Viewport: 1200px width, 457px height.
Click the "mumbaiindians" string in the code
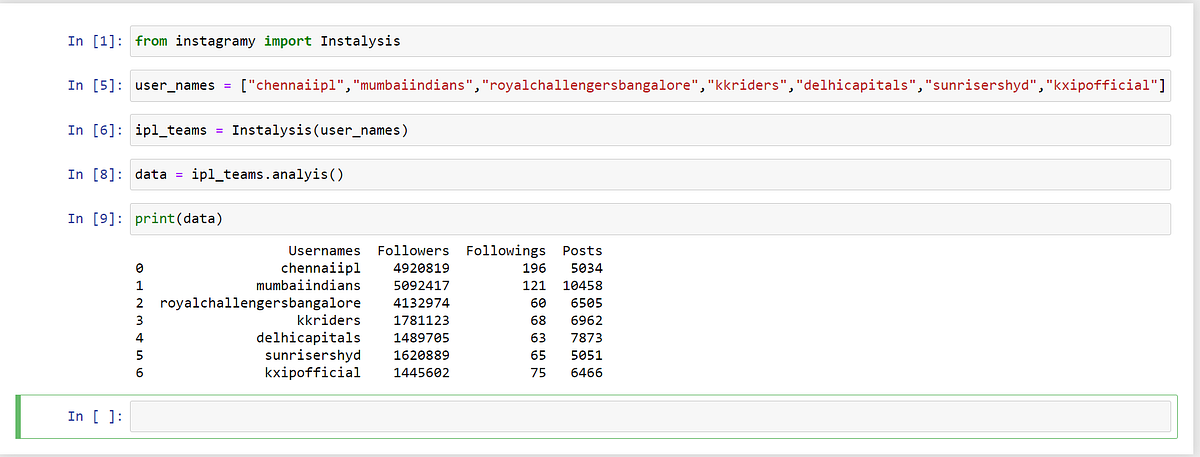point(412,86)
